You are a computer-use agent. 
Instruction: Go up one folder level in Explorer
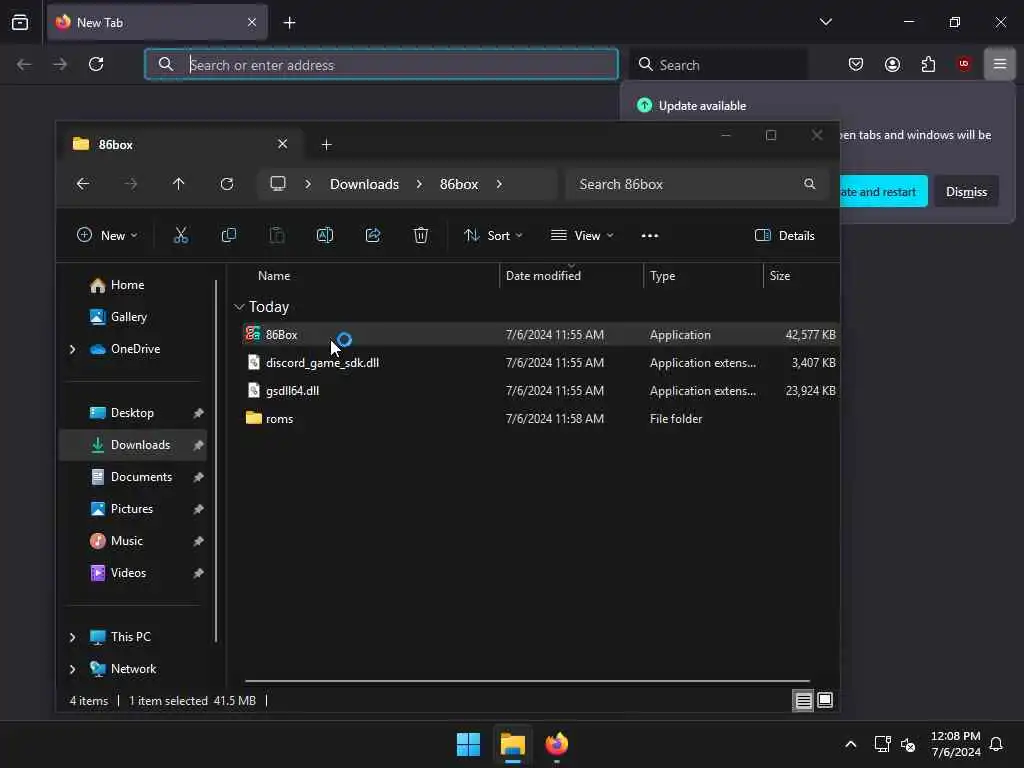click(178, 184)
